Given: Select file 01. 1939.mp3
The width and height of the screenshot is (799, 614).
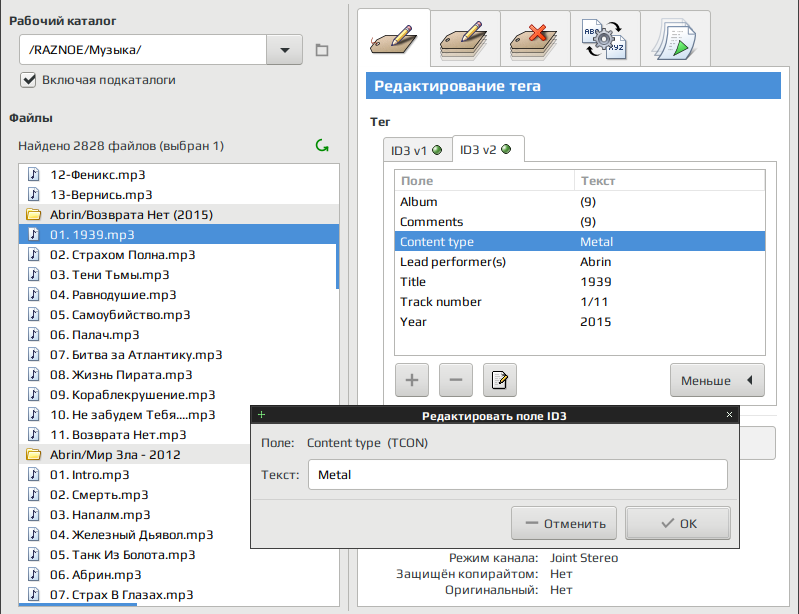Looking at the screenshot, I should [178, 234].
